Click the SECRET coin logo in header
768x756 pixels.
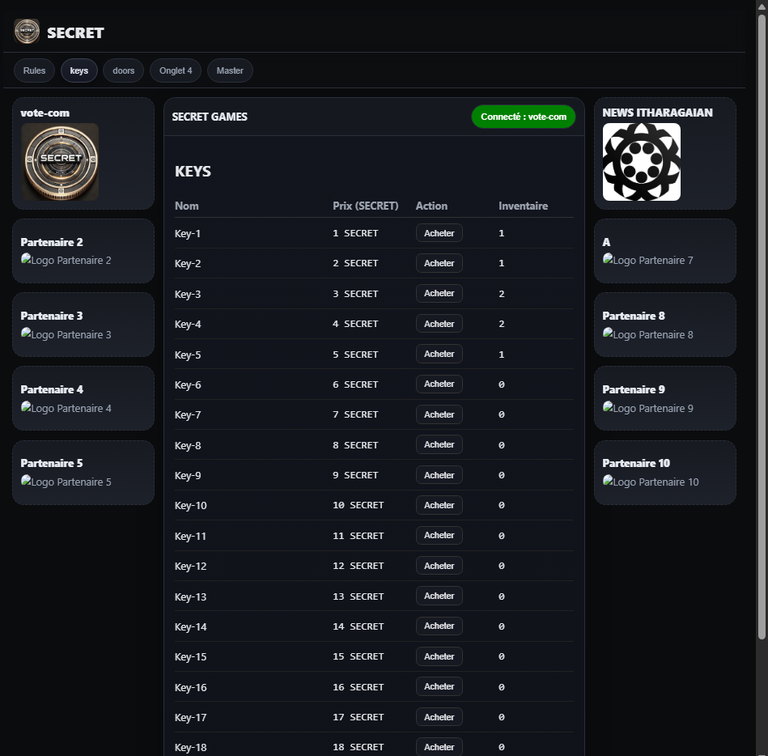click(26, 32)
